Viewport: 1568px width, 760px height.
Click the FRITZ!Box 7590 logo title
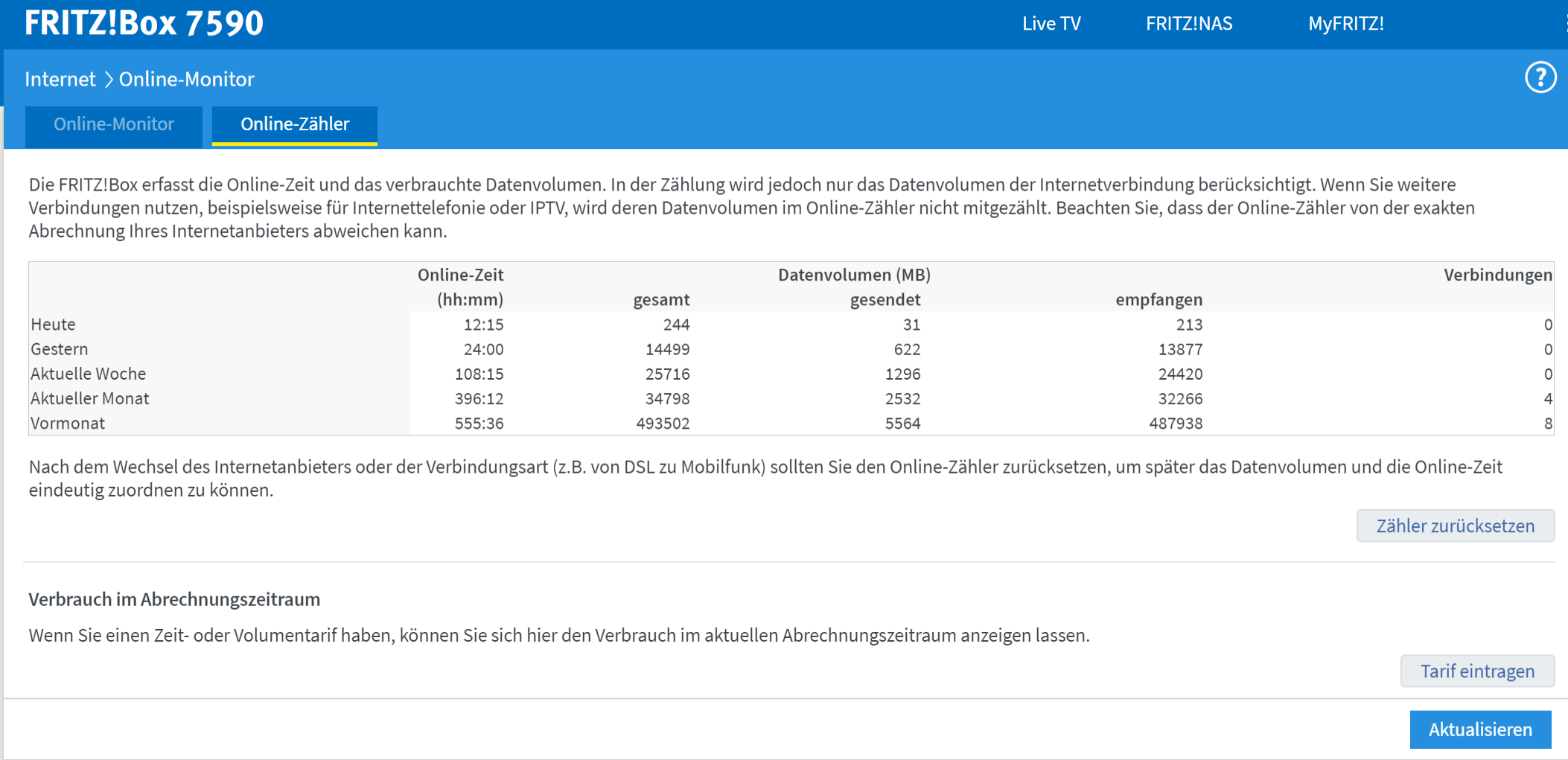pyautogui.click(x=144, y=23)
